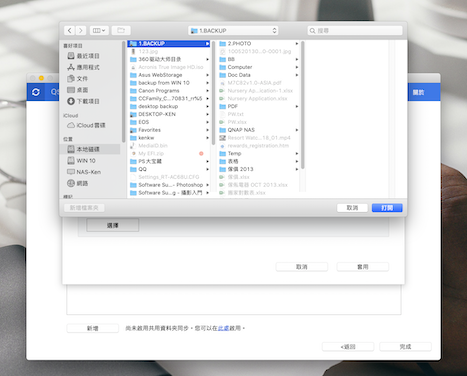Select 下載項目 Downloads in sidebar
Image resolution: width=467 pixels, height=376 pixels.
click(83, 101)
